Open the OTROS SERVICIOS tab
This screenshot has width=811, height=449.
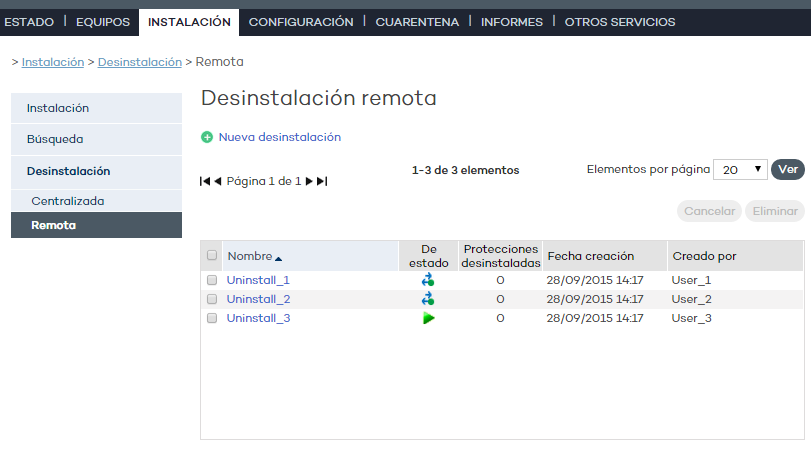click(x=620, y=22)
